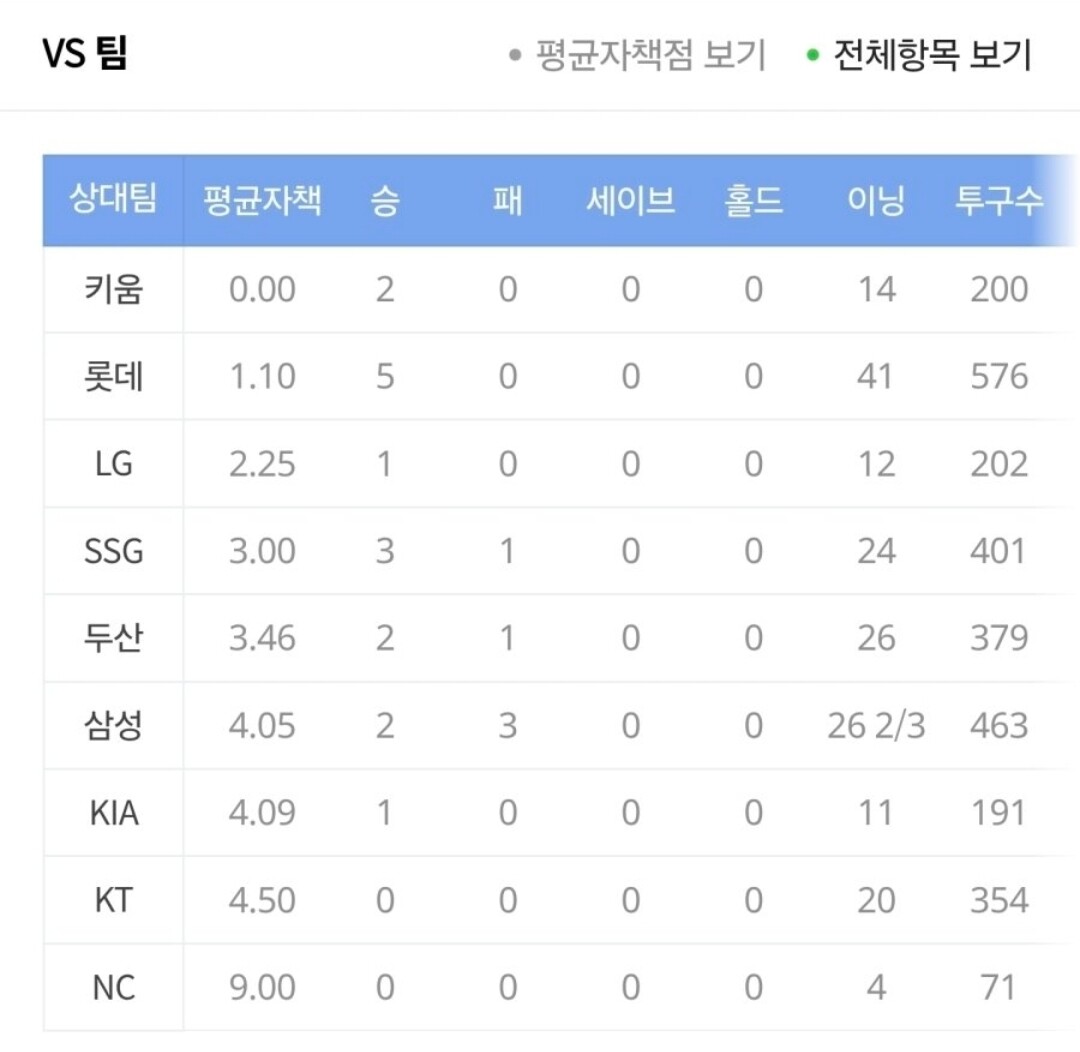Click the 패 column header
Image resolution: width=1080 pixels, height=1052 pixels.
[508, 200]
